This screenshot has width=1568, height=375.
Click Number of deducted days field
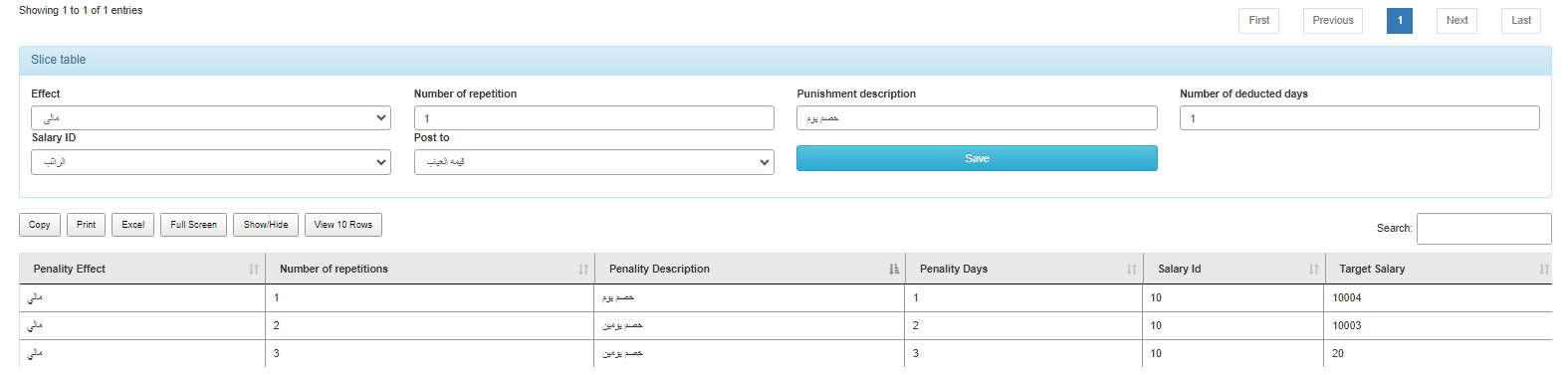point(1360,117)
